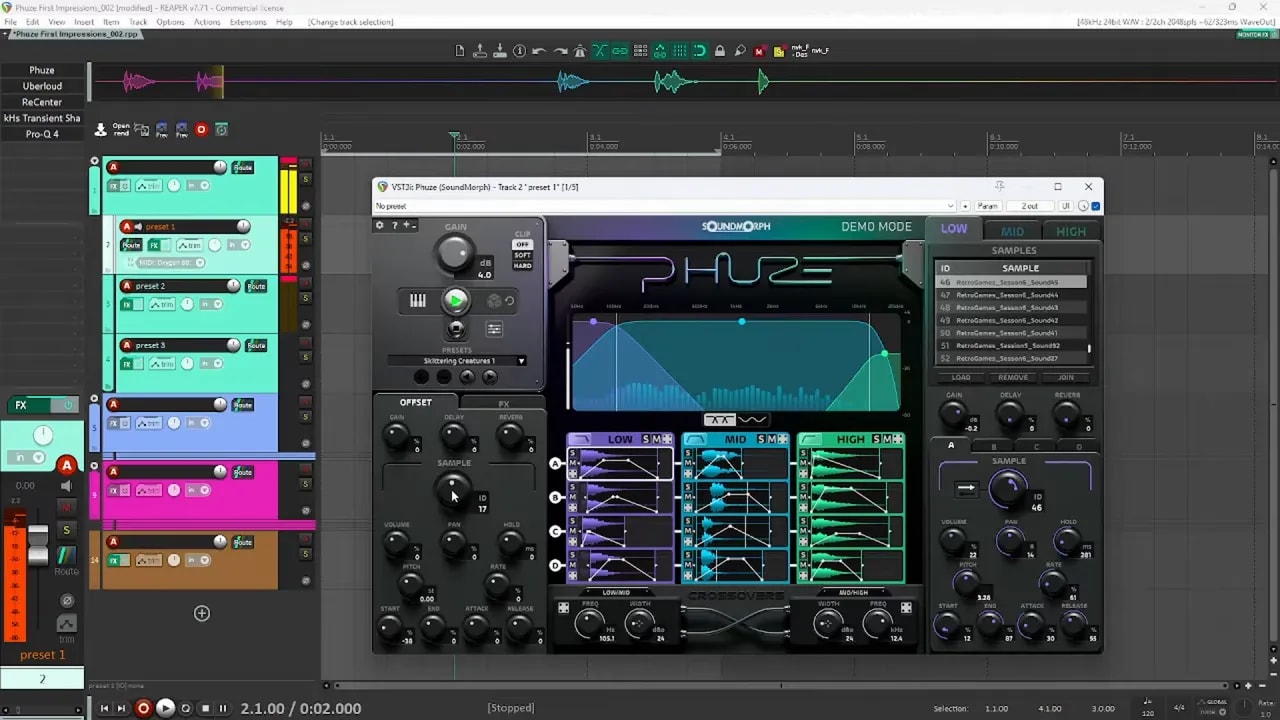Click the REMOVE sample button

click(x=1013, y=377)
